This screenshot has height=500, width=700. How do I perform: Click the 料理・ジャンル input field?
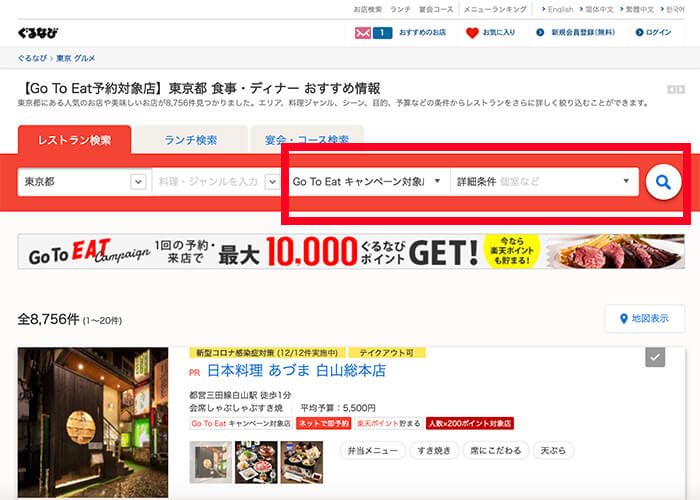207,182
